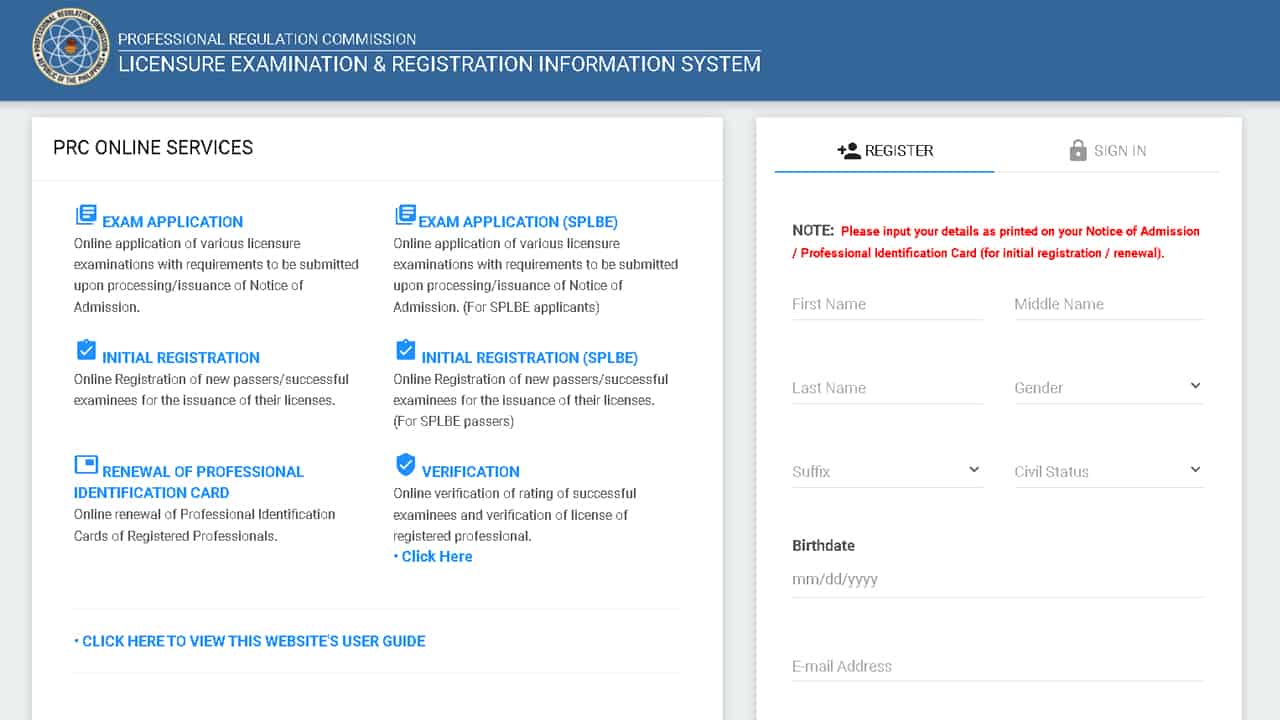Open EXAM APPLICATION (SPLBE) link
1280x720 pixels.
coord(518,222)
